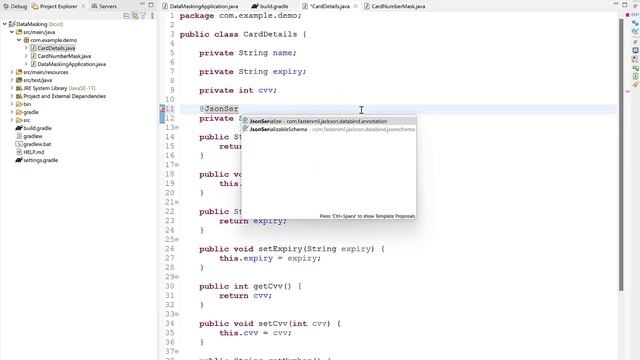Fold the method at line 13

177,128
